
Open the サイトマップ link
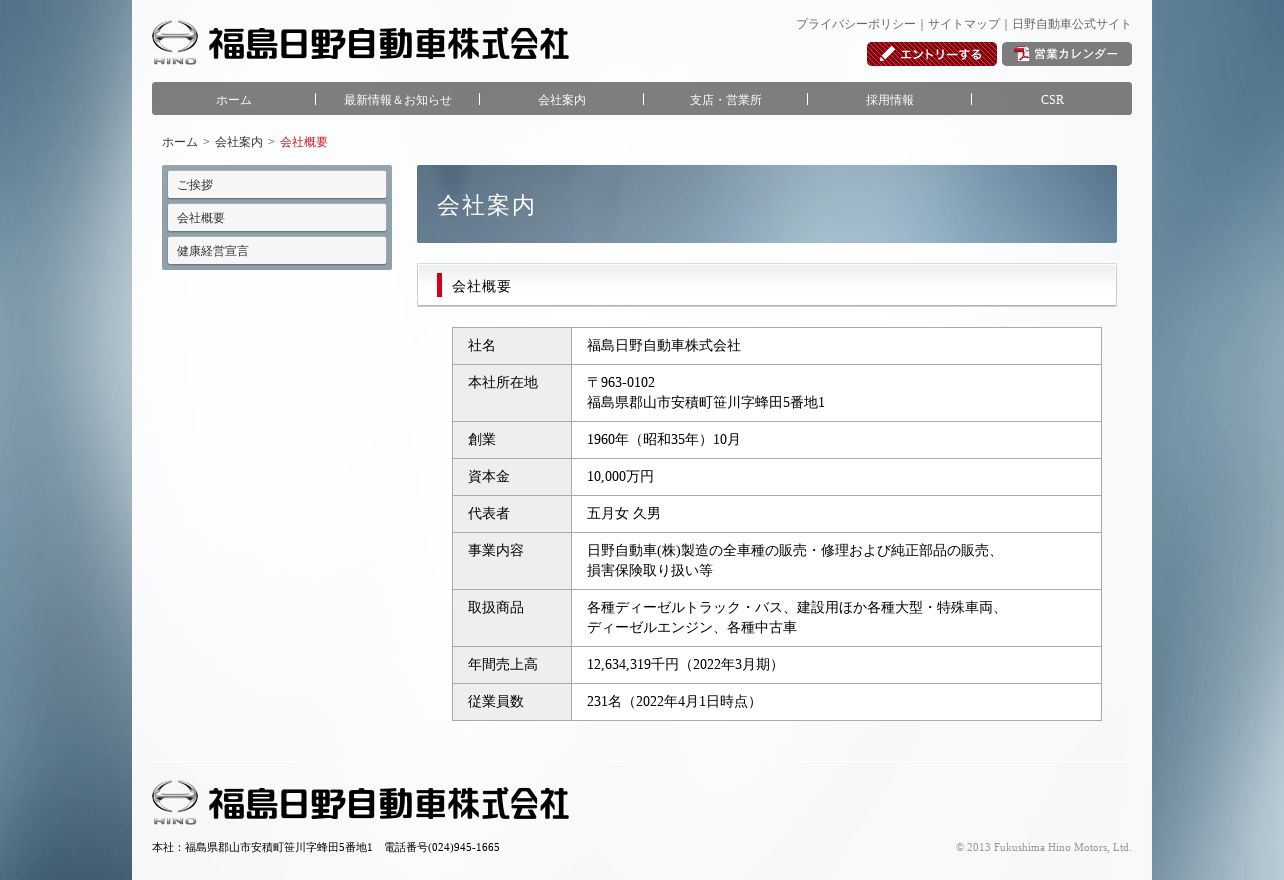tap(964, 24)
